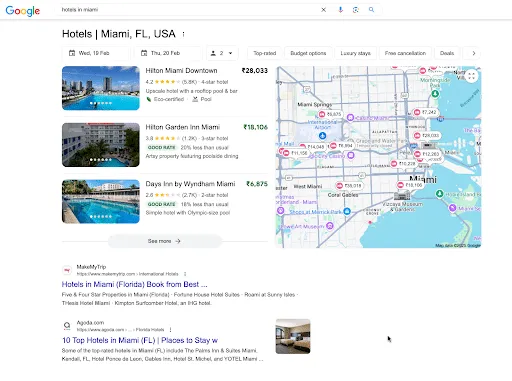Open Hotels in Miami (Florida) MakeMyTrip link
Image resolution: width=512 pixels, height=381 pixels.
tap(134, 284)
